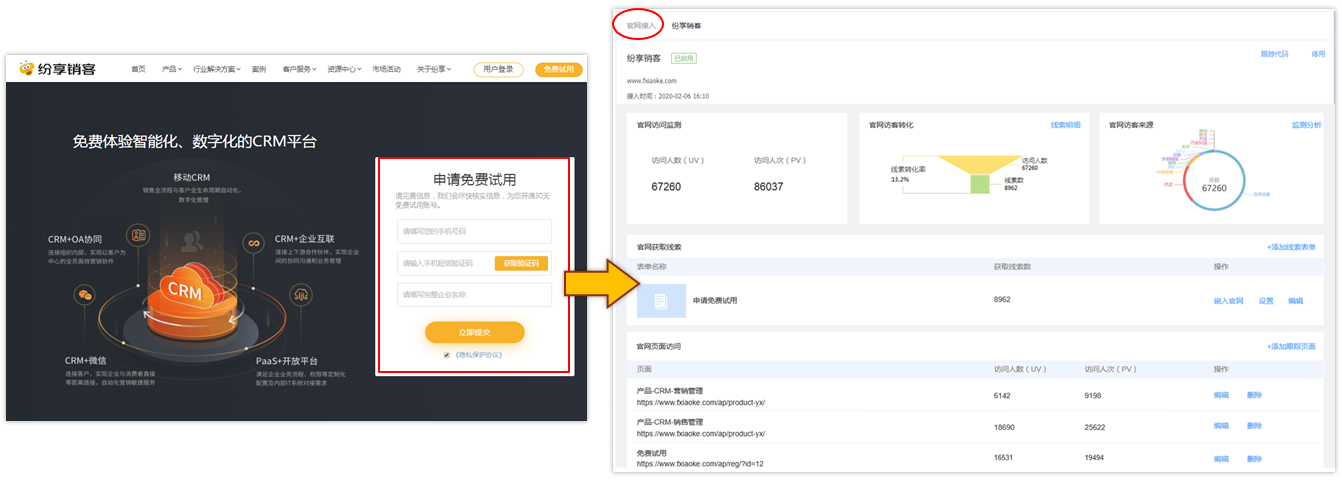Image resolution: width=1342 pixels, height=480 pixels.
Task: Expand the 资源中心 dropdown menu
Action: (x=345, y=69)
